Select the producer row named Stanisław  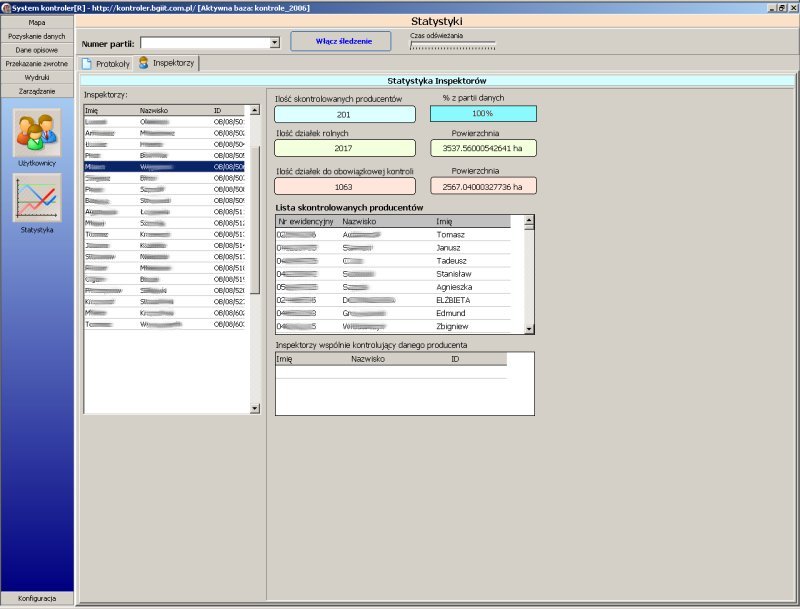pyautogui.click(x=393, y=274)
